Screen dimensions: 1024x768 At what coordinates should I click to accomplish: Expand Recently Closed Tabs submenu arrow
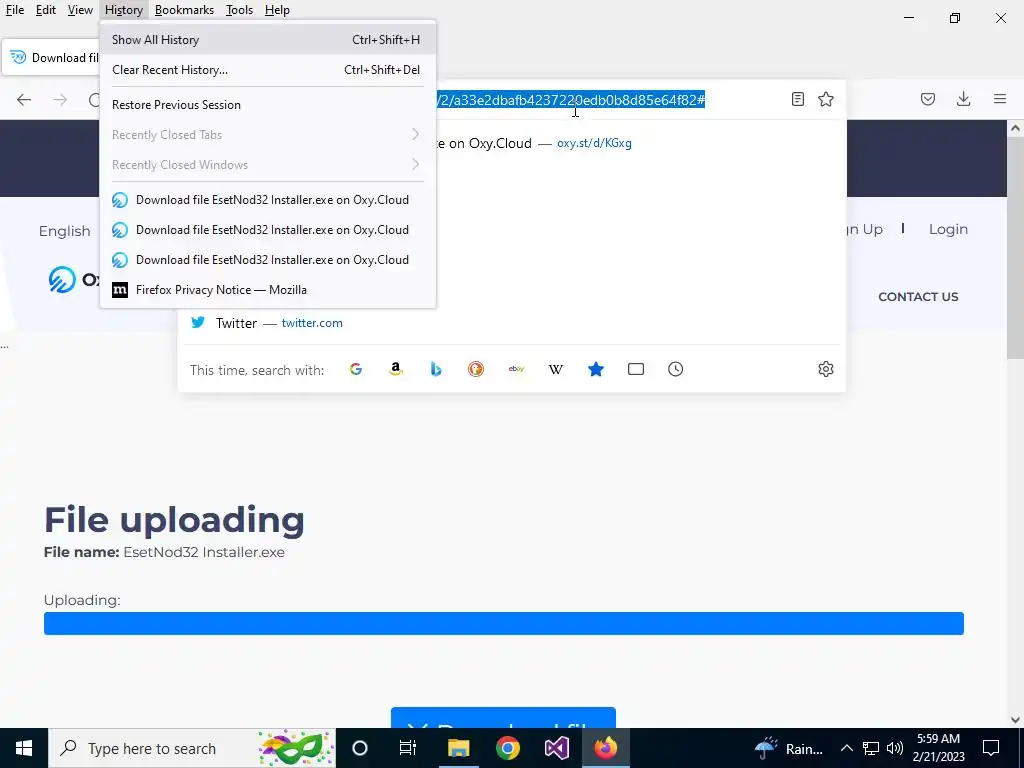[415, 134]
